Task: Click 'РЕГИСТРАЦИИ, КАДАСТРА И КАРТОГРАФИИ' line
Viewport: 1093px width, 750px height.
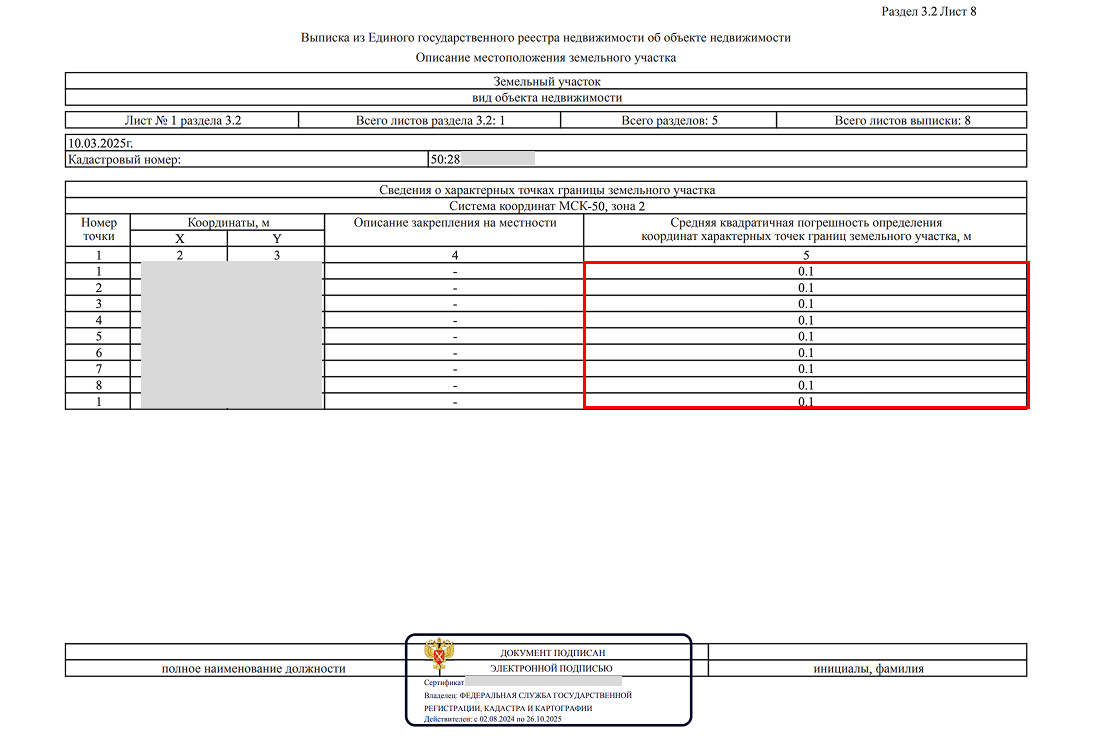Action: 508,708
